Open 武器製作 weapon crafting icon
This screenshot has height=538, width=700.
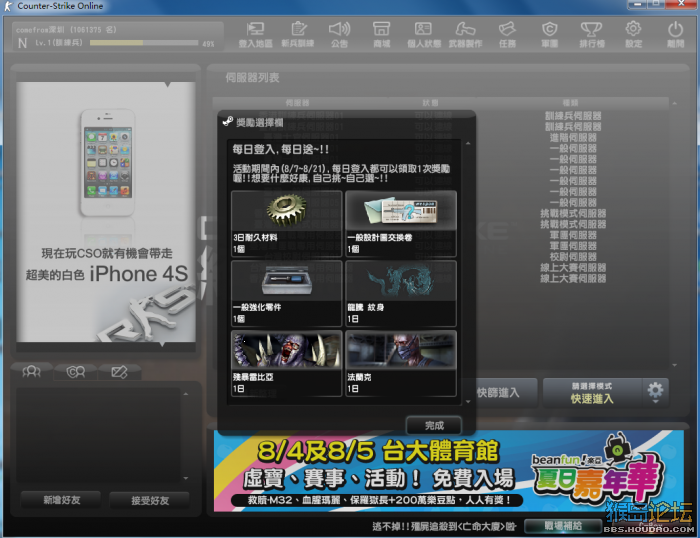pos(466,34)
